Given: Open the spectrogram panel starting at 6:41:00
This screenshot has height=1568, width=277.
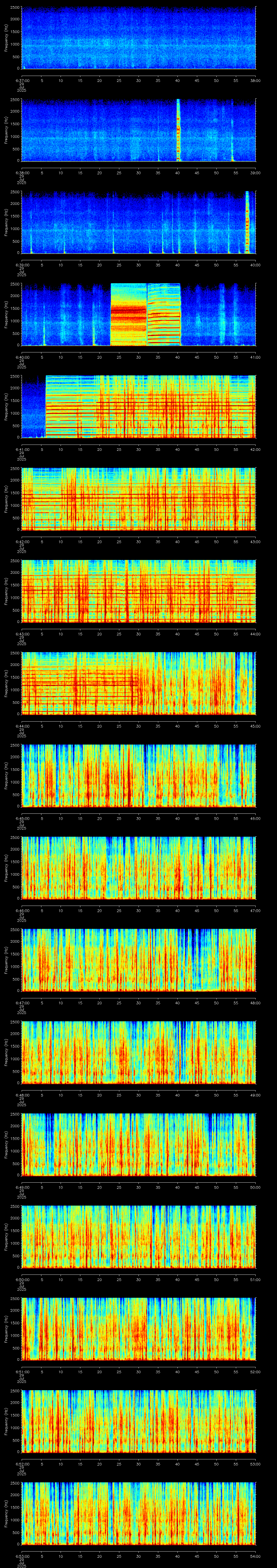Looking at the screenshot, I should (x=139, y=407).
